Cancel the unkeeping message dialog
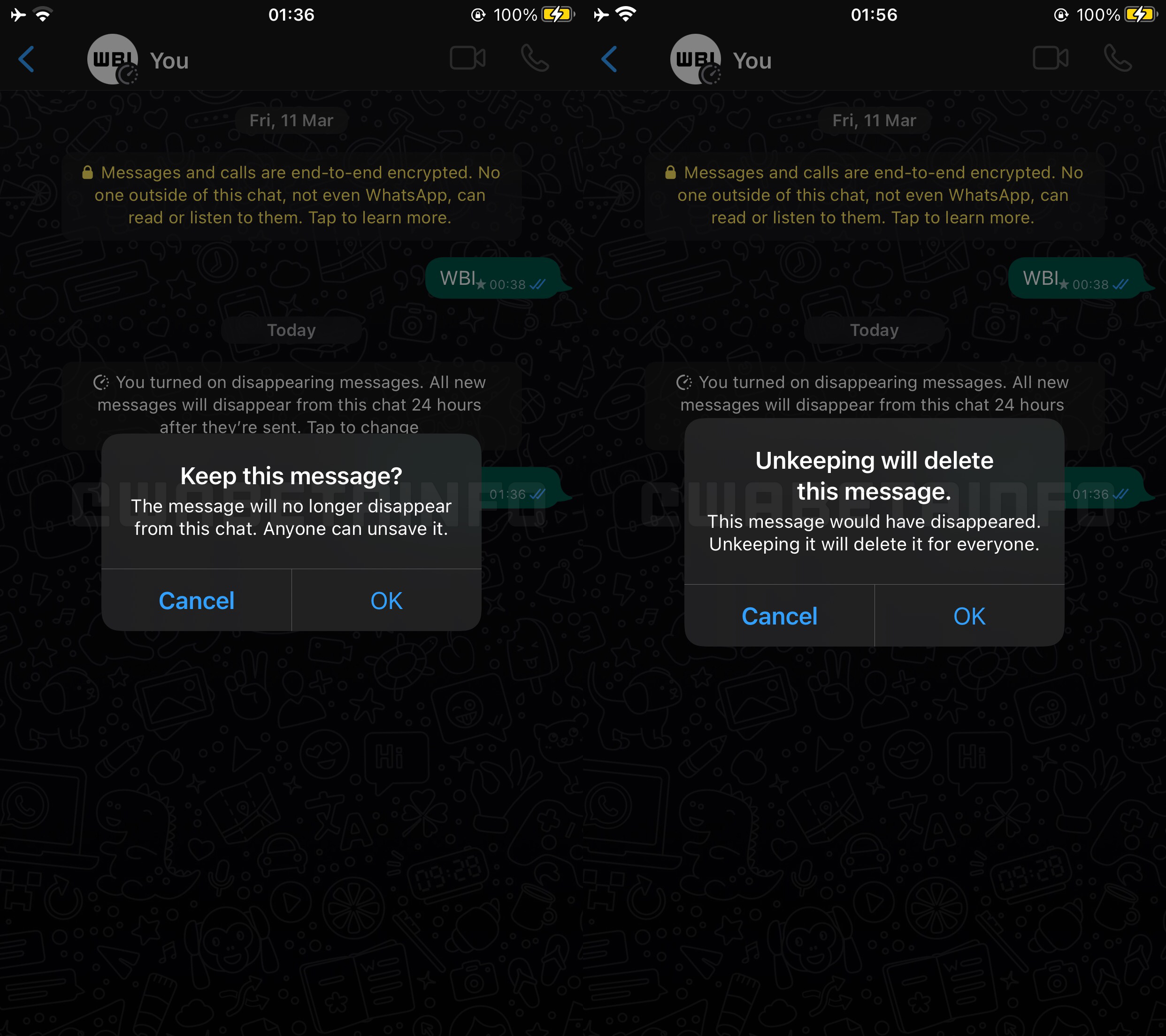The width and height of the screenshot is (1166, 1036). pyautogui.click(x=779, y=614)
